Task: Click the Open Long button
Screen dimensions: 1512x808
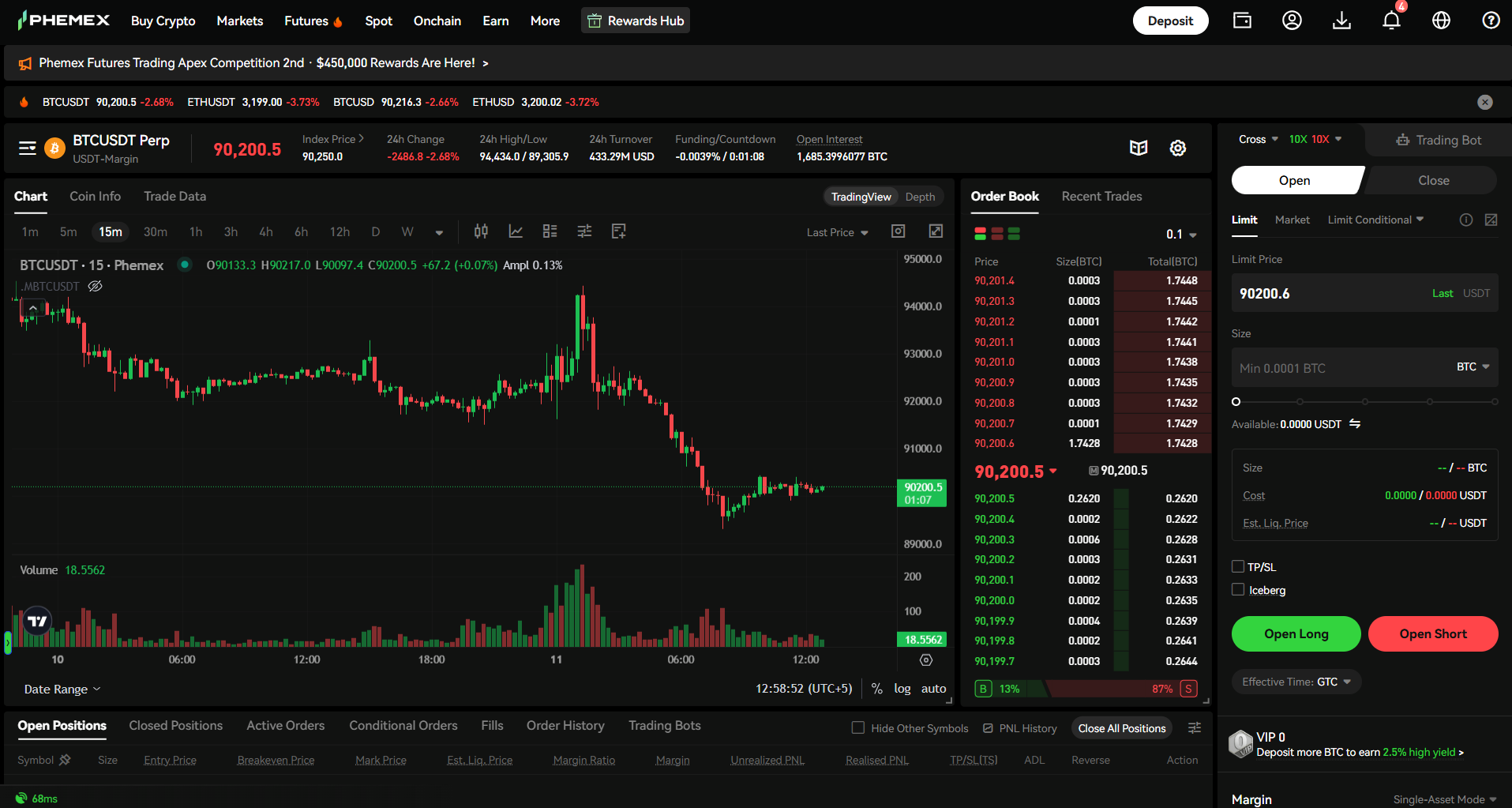Action: pyautogui.click(x=1296, y=633)
